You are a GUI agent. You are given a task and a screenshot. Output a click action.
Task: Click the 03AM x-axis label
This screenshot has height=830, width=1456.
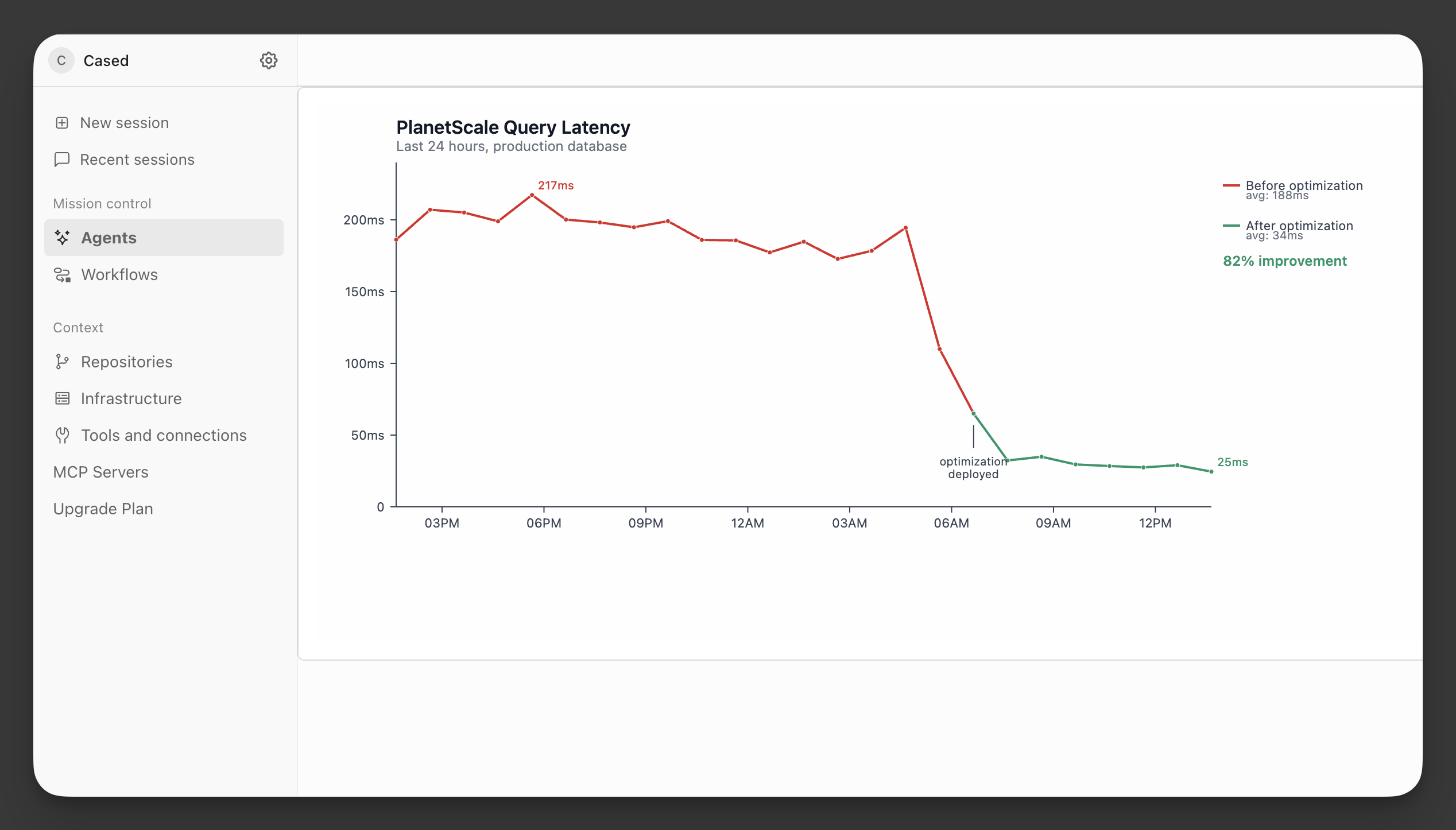[x=850, y=523]
